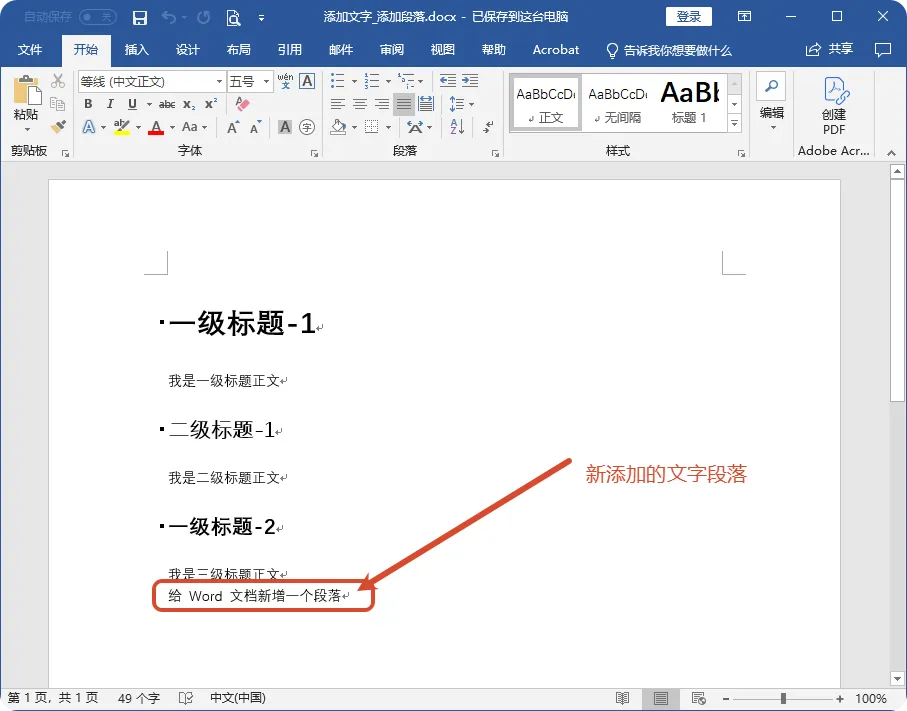
Task: Click the zoom level 100% button
Action: [871, 699]
